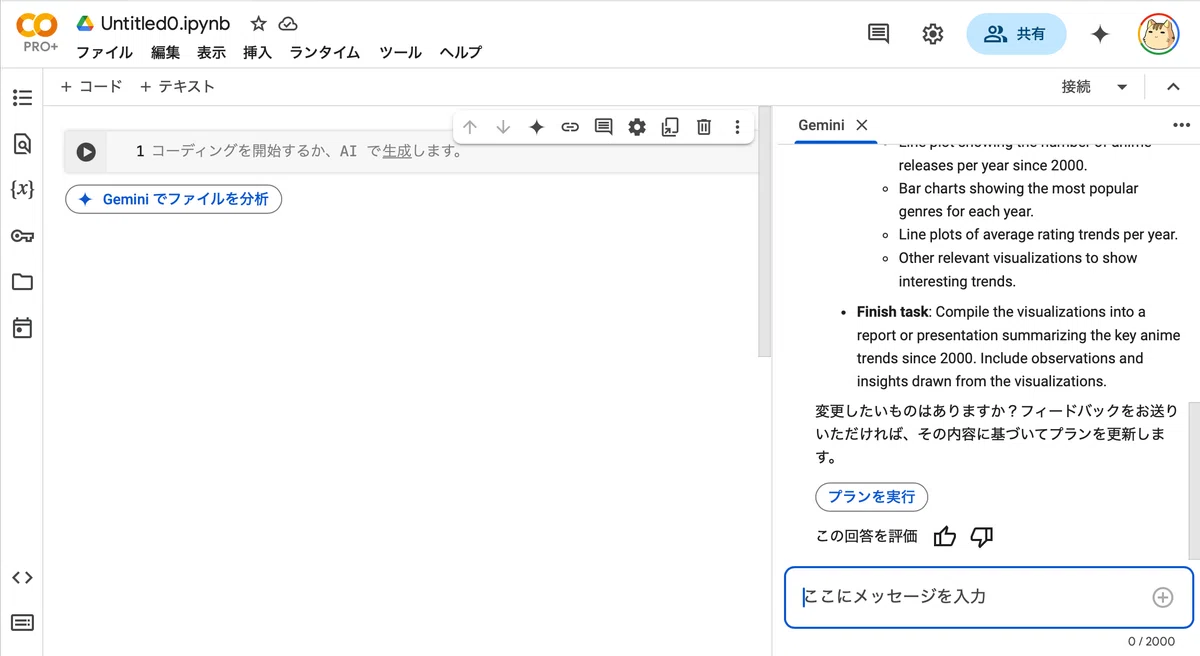This screenshot has height=656, width=1200.
Task: Star the Untitled0.ipynb notebook
Action: click(x=258, y=24)
